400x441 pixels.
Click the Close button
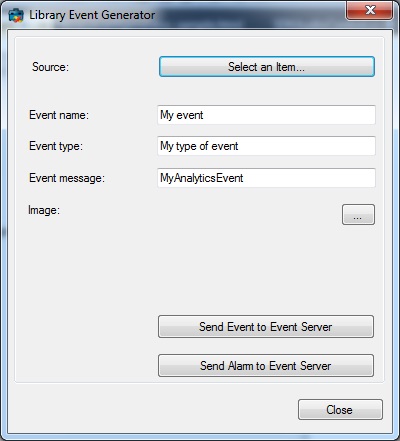click(340, 410)
